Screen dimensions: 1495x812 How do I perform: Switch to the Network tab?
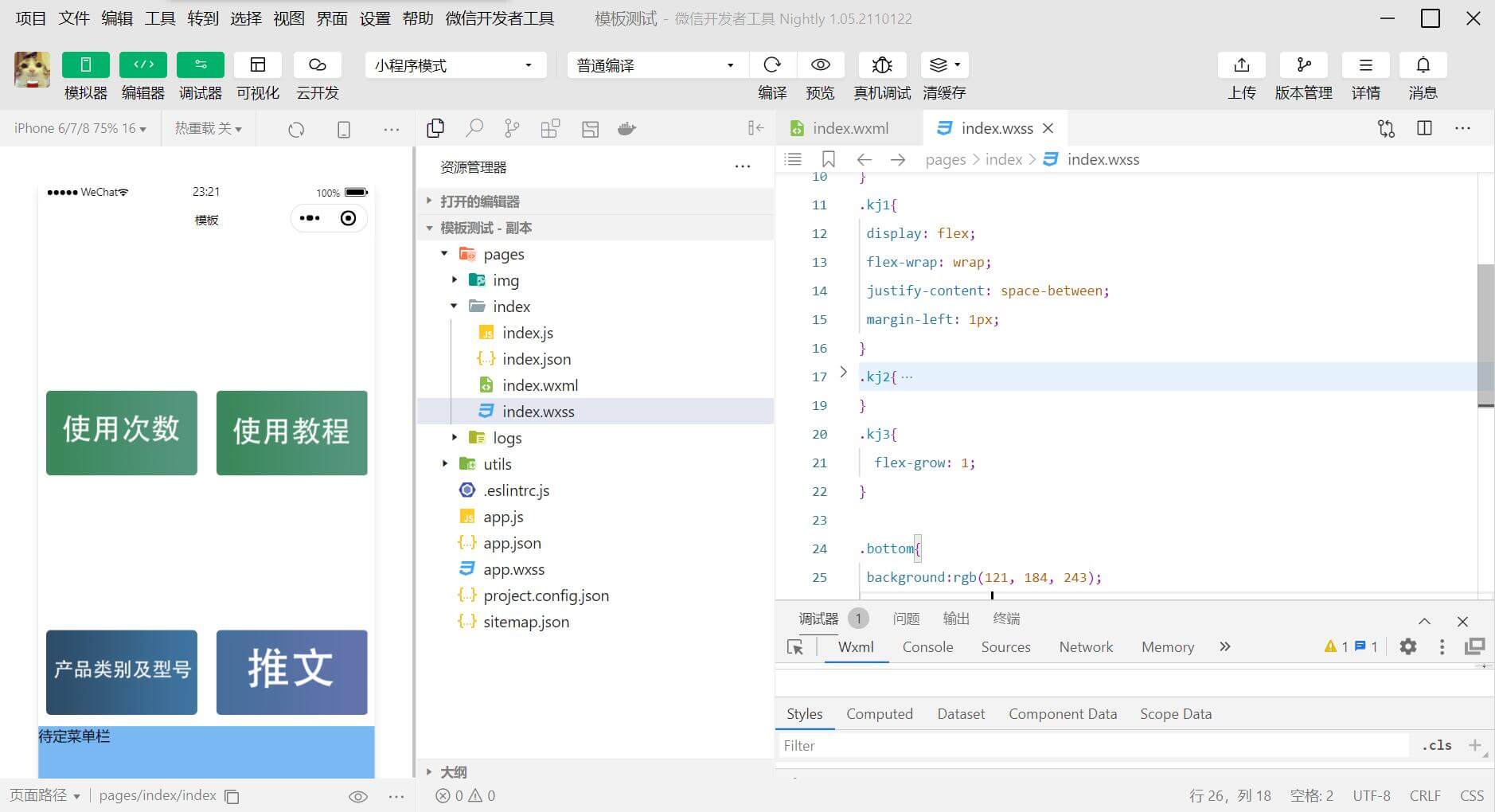pos(1086,647)
